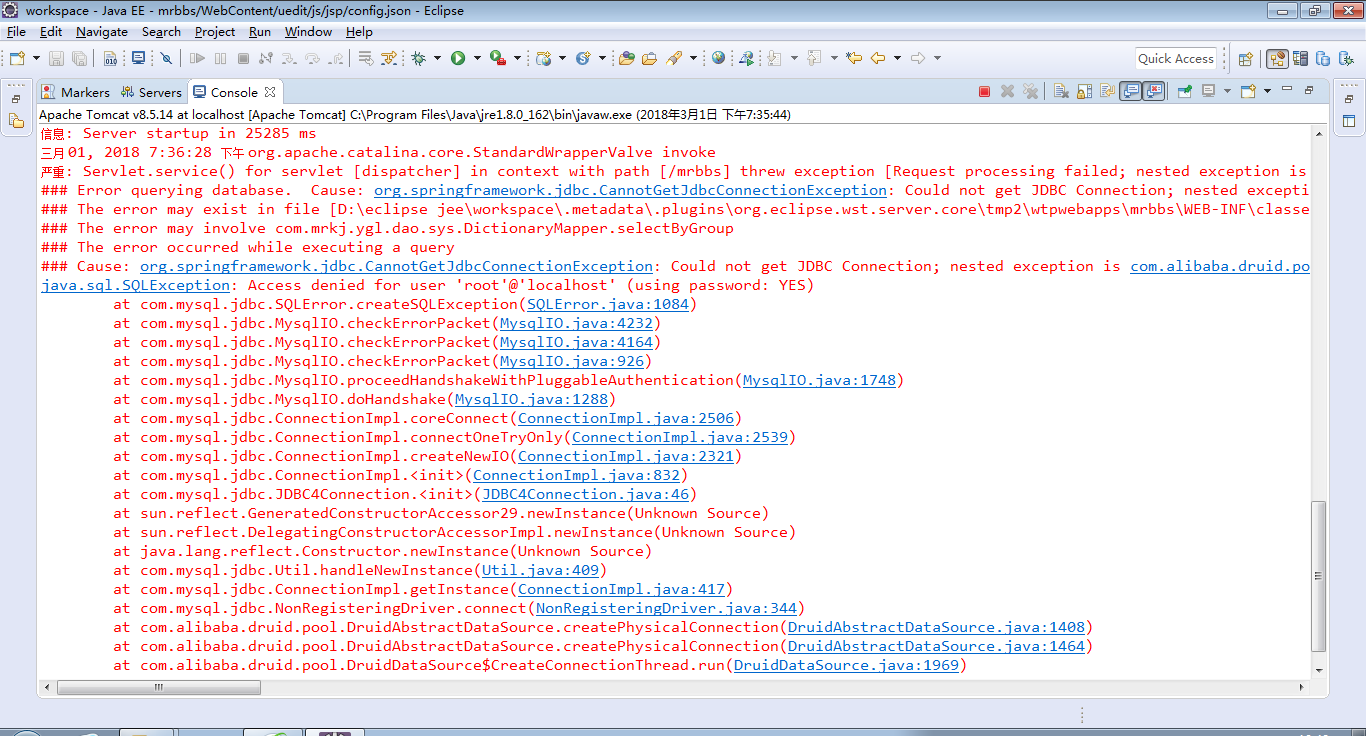Open the Next Annotation dropdown arrow

[x=794, y=58]
